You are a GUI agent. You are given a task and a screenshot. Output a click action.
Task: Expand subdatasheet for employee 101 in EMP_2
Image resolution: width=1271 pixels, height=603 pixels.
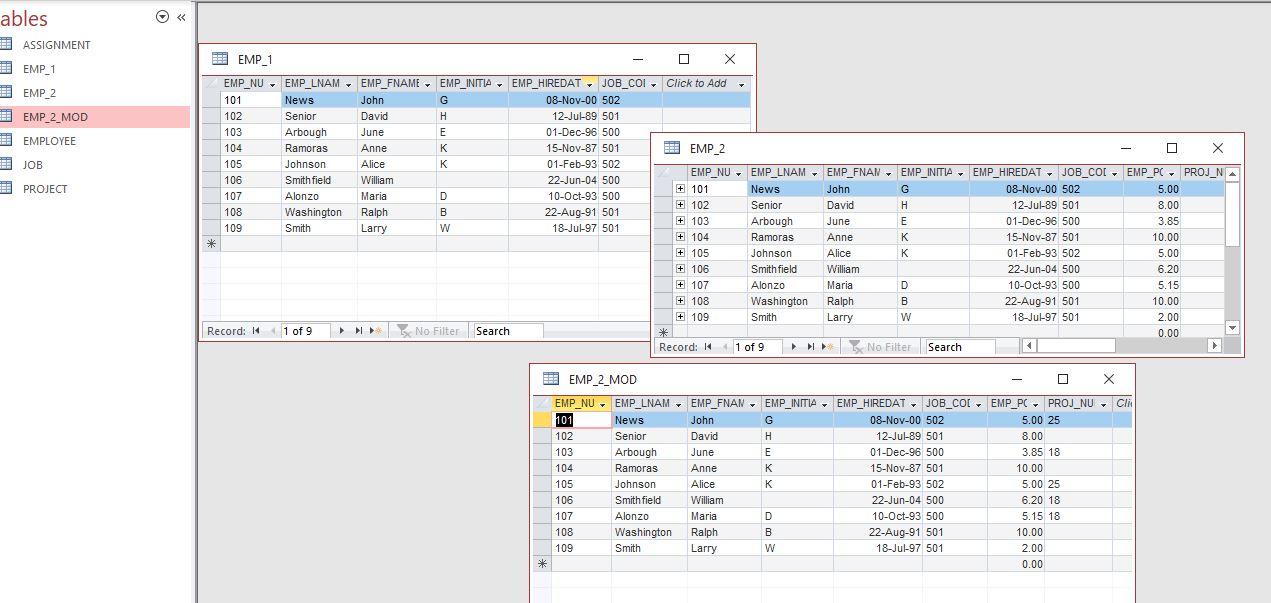(x=680, y=189)
